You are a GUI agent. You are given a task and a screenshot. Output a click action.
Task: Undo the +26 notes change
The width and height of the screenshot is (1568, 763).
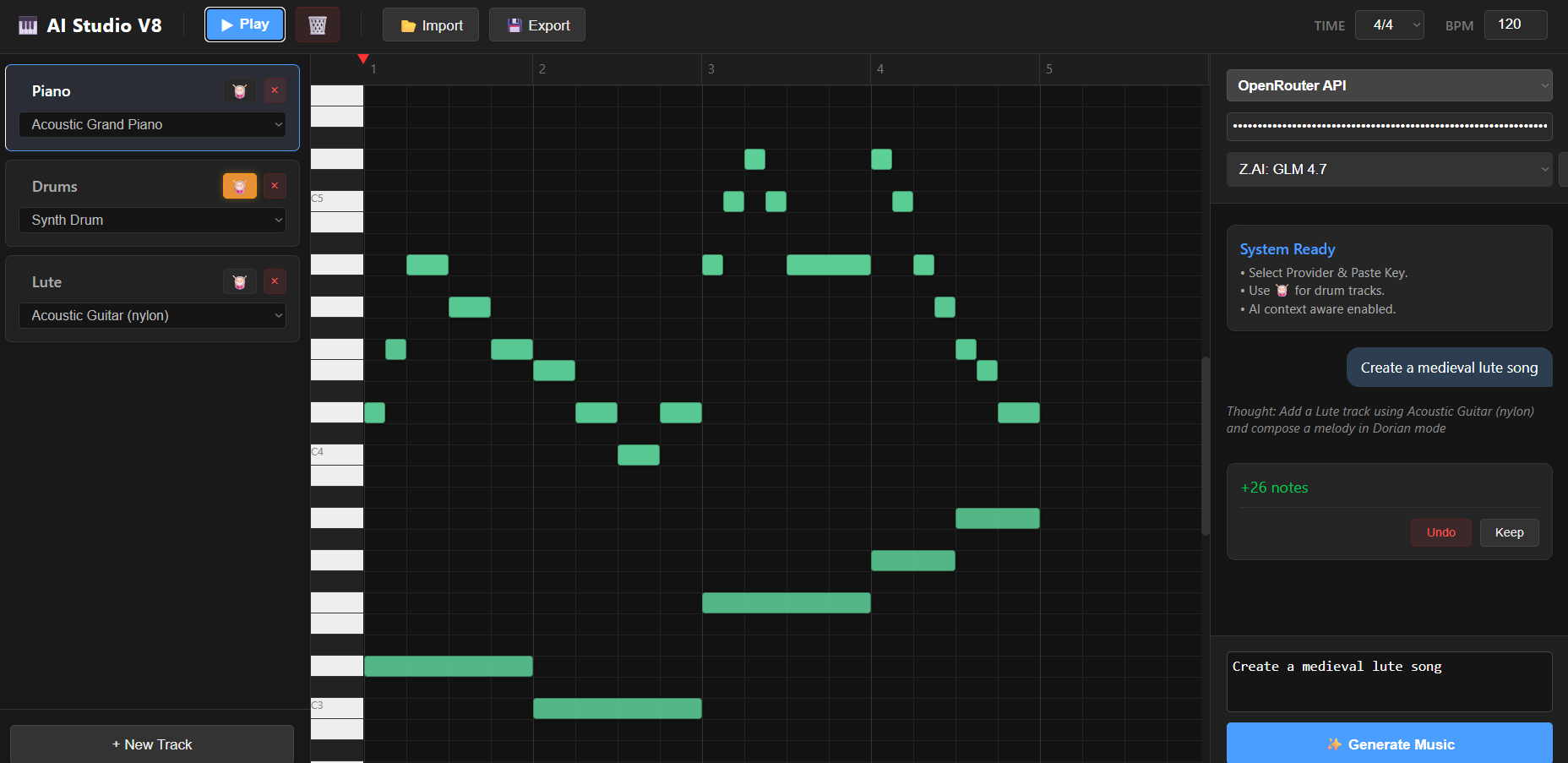click(1441, 532)
